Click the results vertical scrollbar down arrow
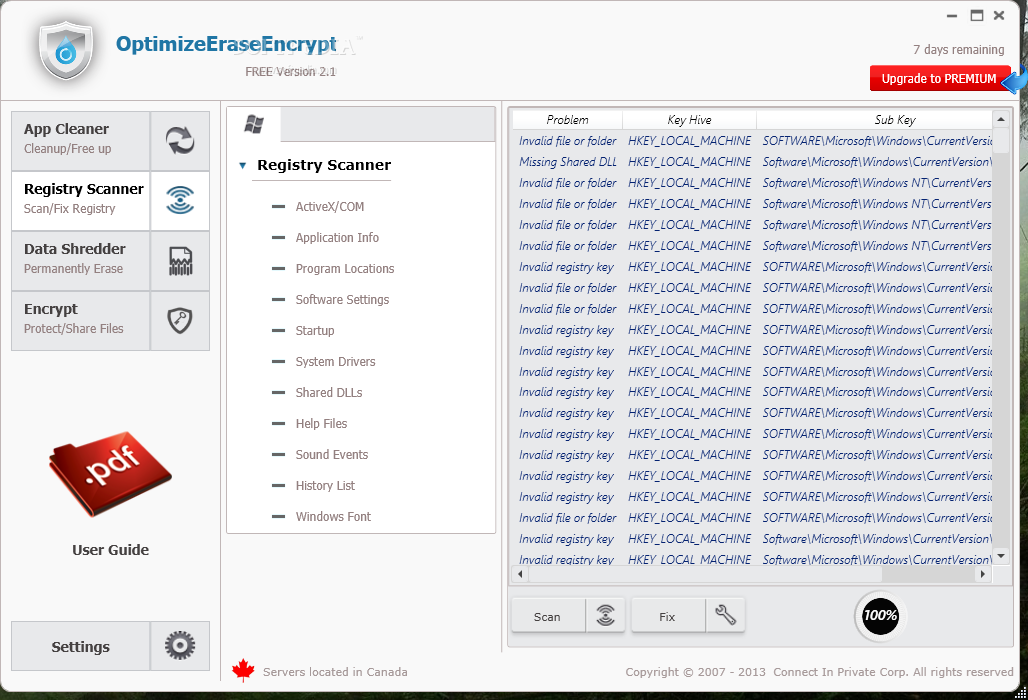The height and width of the screenshot is (700, 1028). (1000, 556)
